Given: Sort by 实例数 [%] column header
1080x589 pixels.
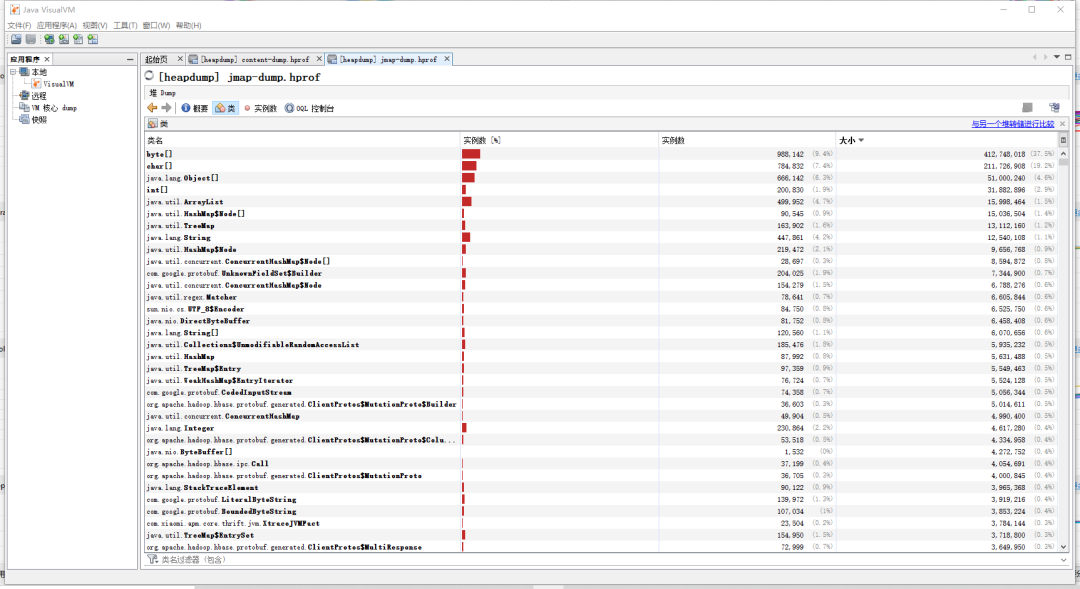Looking at the screenshot, I should coord(559,140).
